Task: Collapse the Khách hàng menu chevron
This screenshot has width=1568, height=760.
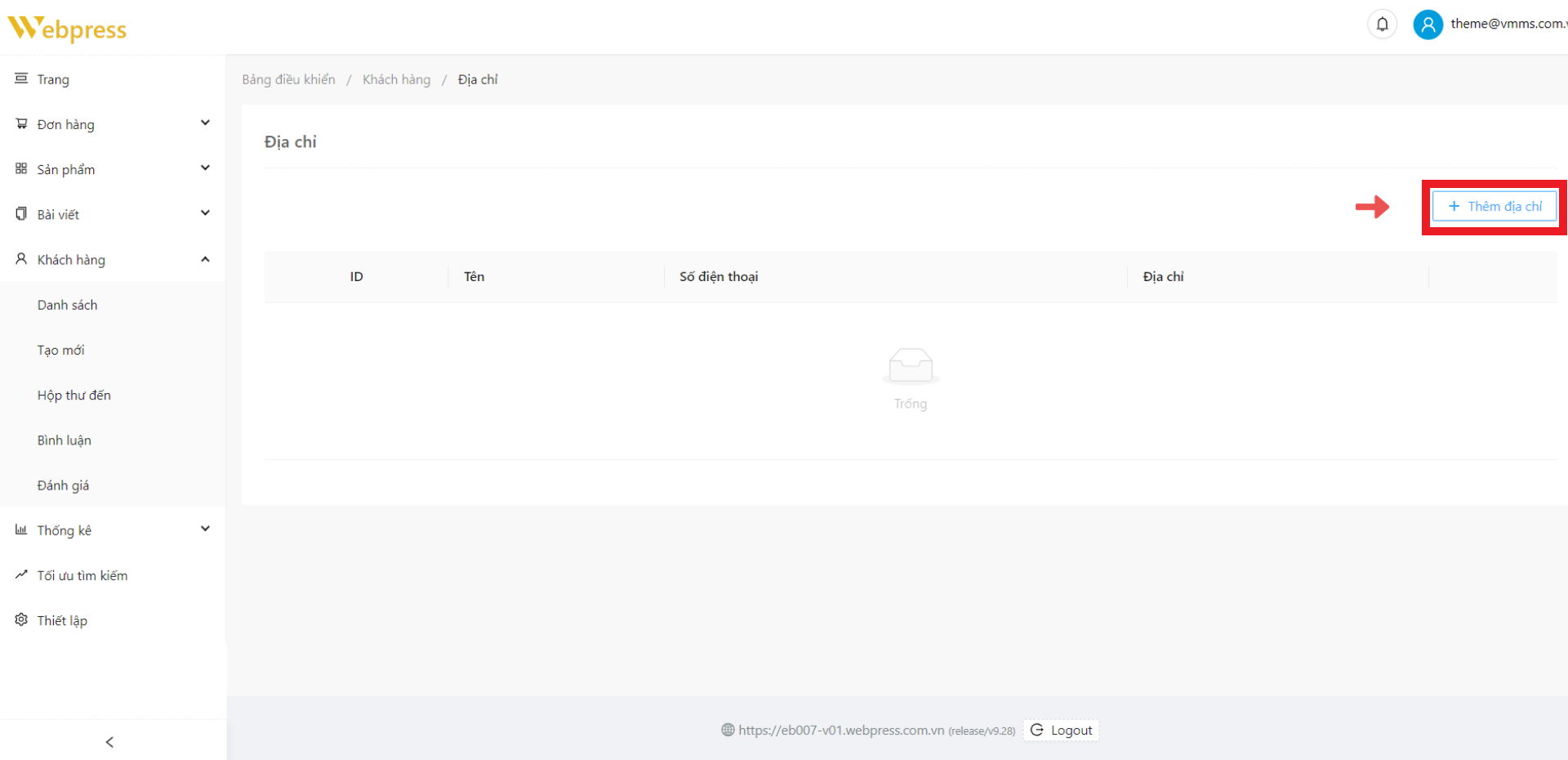Action: point(205,259)
